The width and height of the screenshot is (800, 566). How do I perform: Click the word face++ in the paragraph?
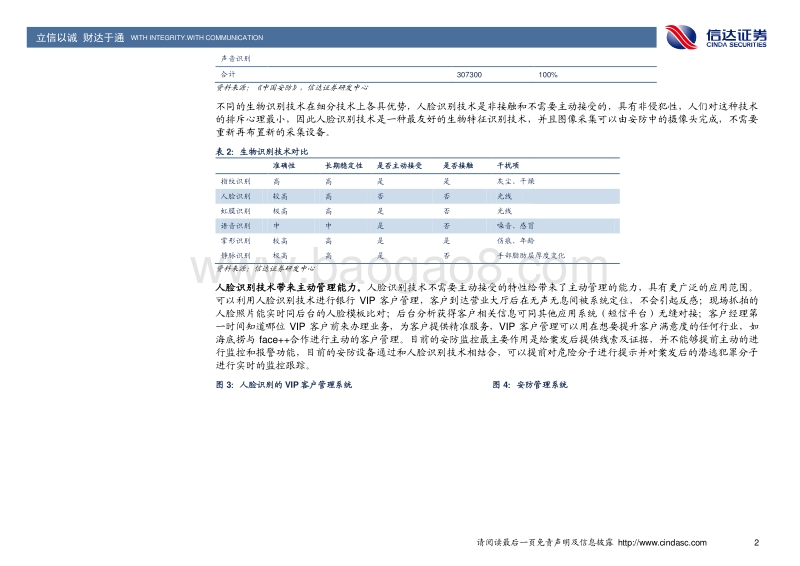274,340
